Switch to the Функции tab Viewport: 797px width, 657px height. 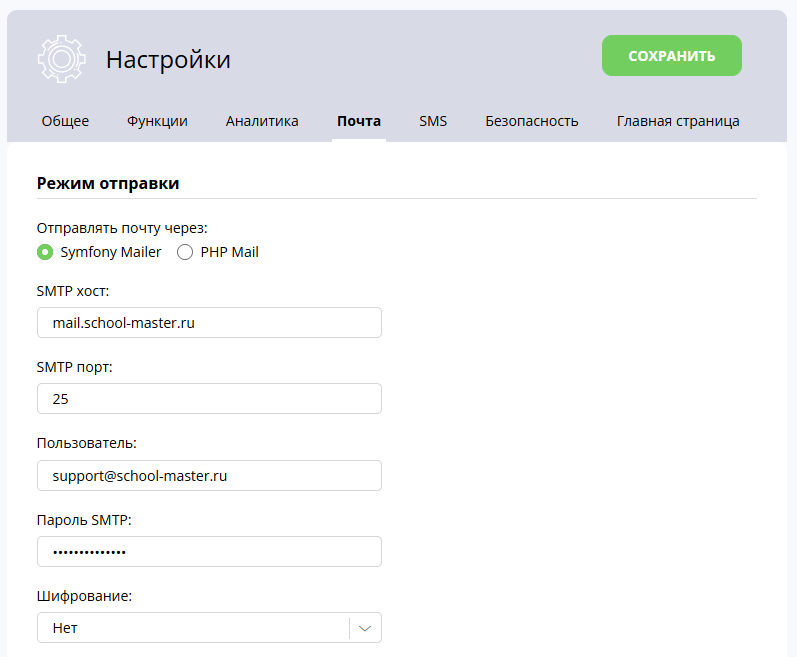[157, 121]
